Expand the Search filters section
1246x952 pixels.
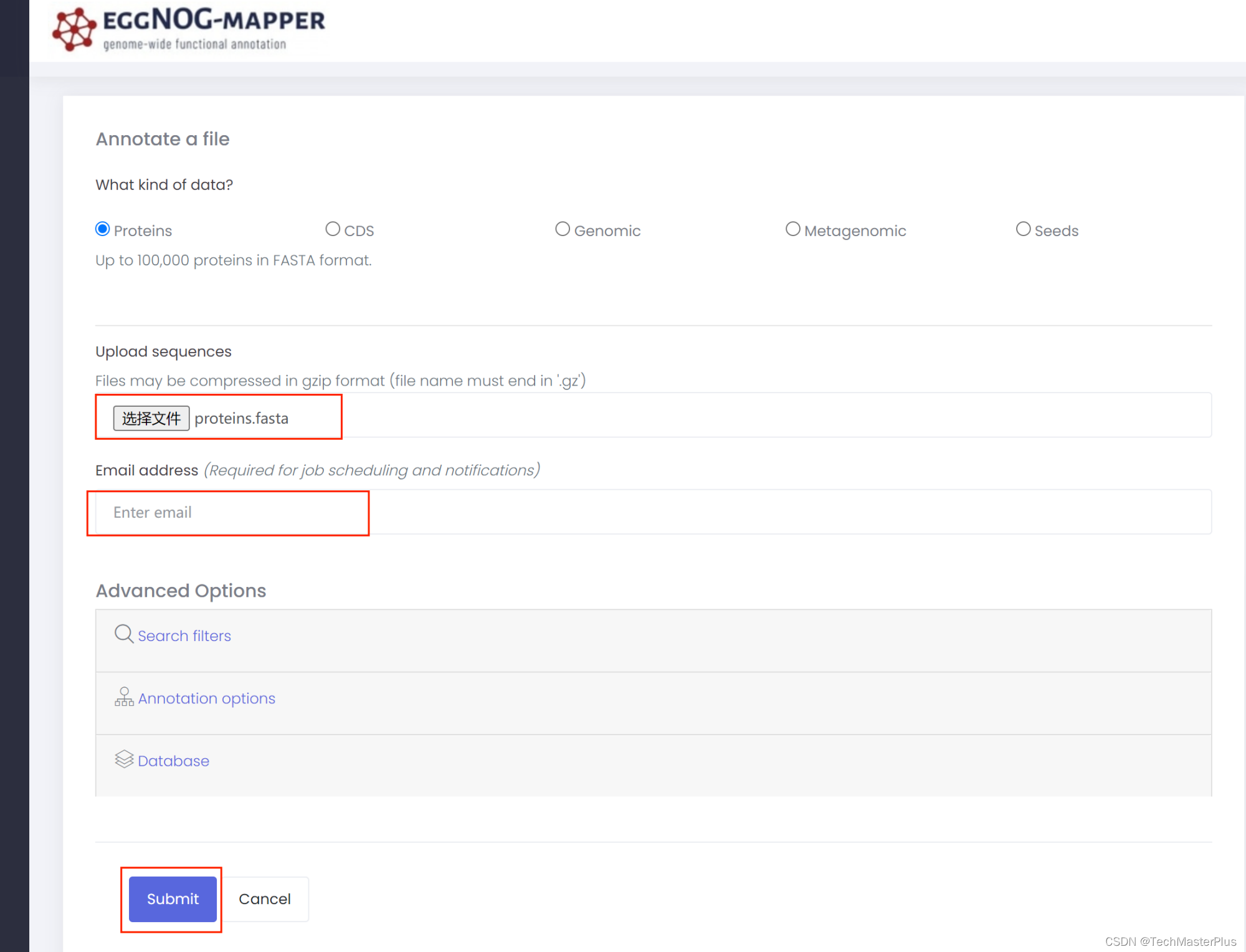click(x=184, y=636)
